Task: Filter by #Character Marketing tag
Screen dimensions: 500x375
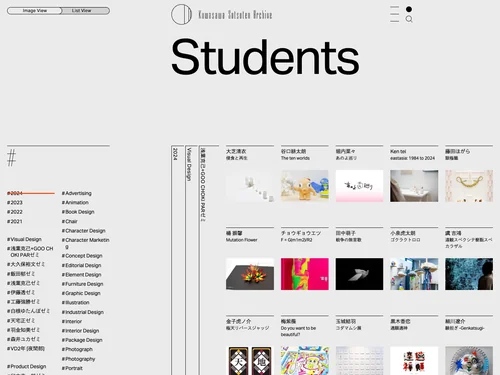Action: 85,243
